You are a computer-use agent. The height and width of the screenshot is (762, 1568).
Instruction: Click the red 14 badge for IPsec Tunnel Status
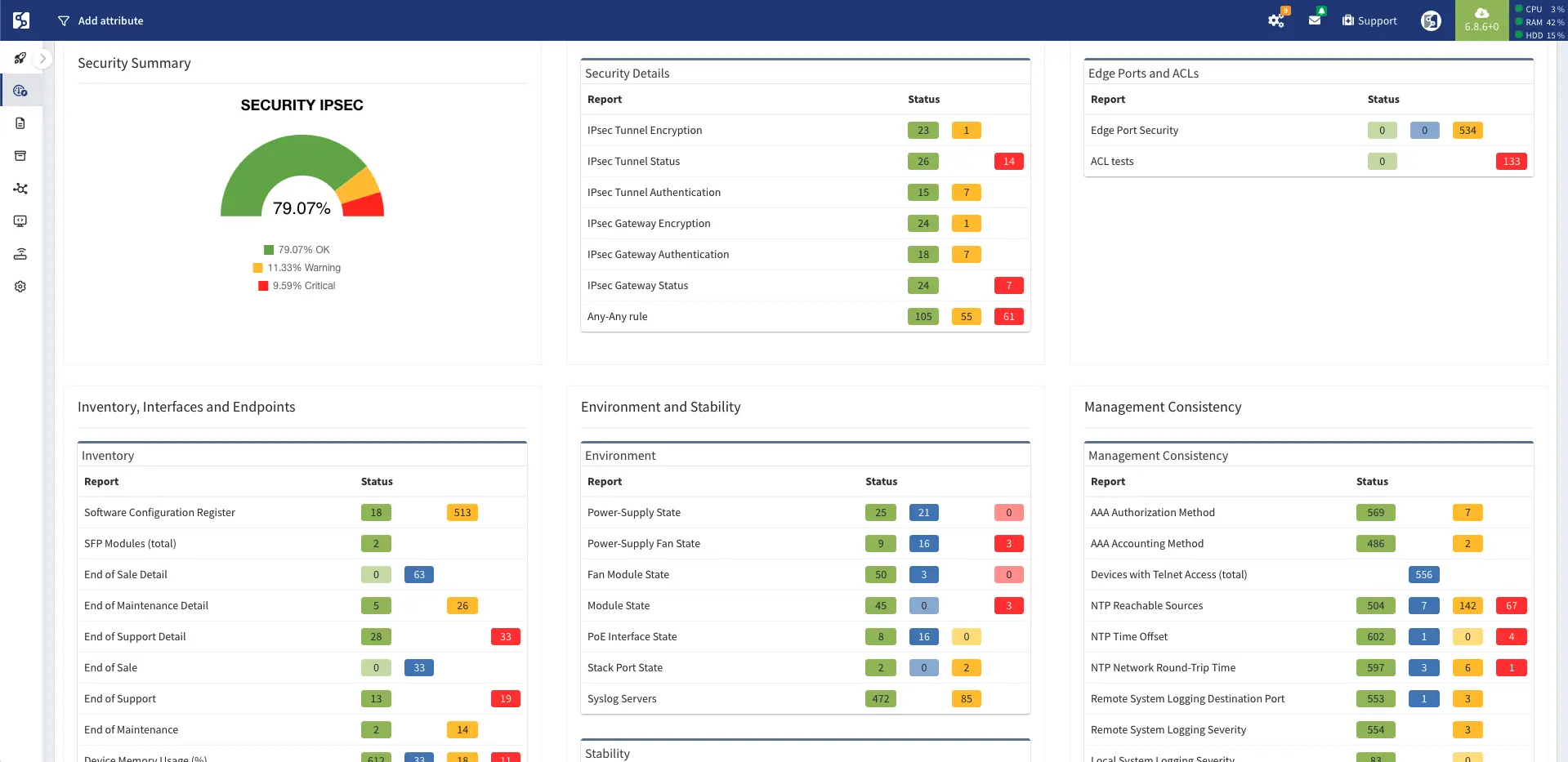click(x=1008, y=162)
